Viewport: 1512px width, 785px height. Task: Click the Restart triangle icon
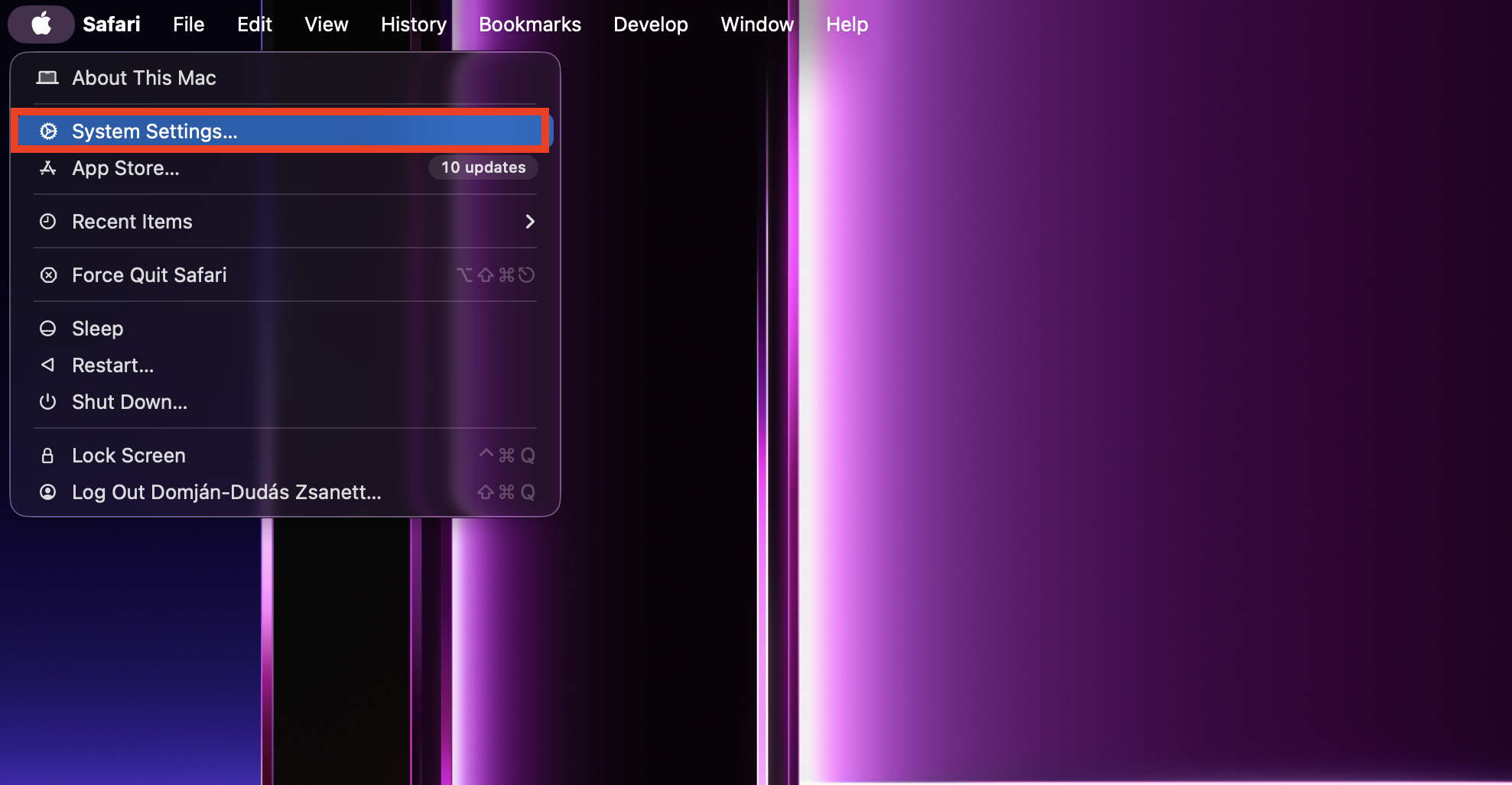pos(48,365)
